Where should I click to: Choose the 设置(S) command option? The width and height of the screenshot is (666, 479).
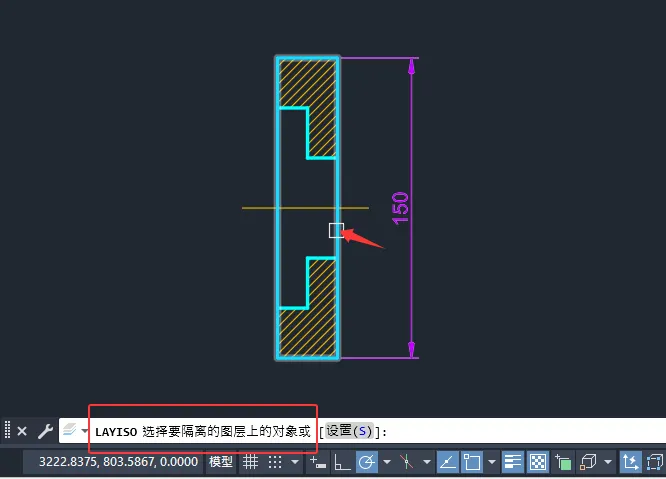349,431
